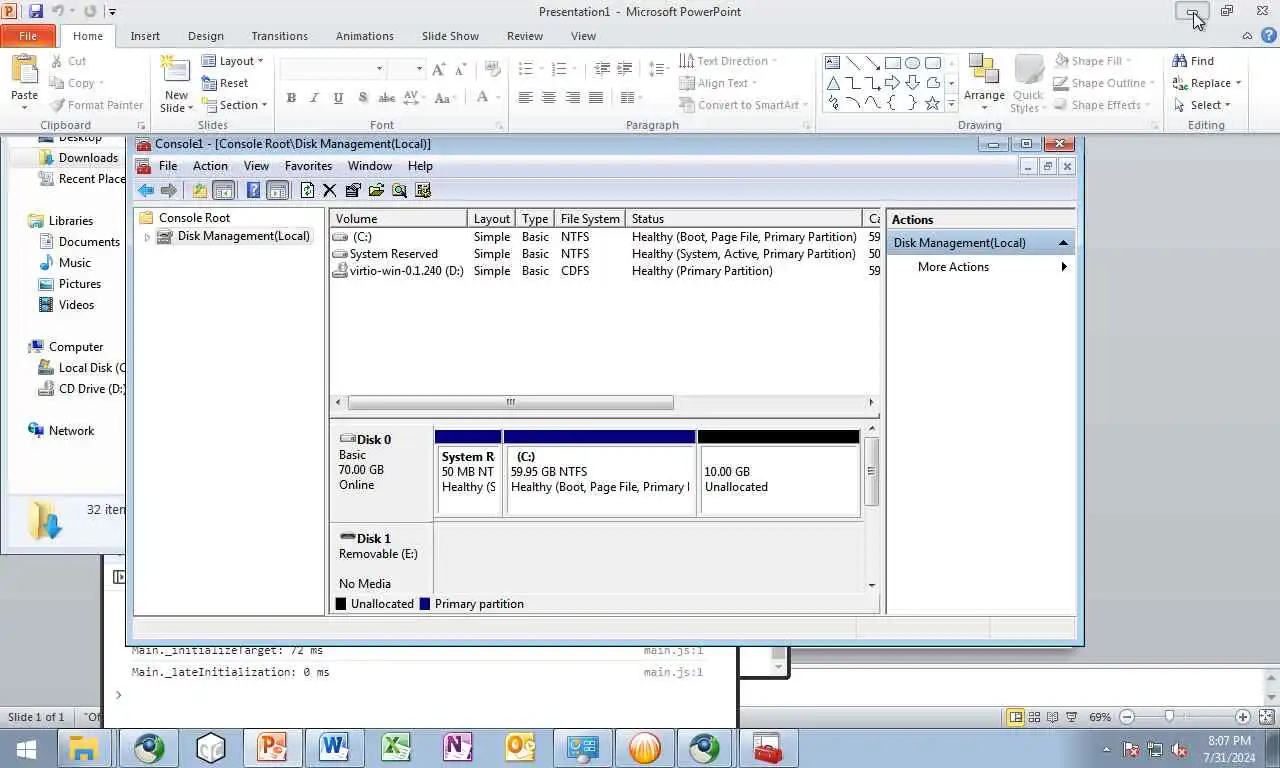Click the Refresh icon in Console1 toolbar
The width and height of the screenshot is (1280, 768).
[307, 190]
